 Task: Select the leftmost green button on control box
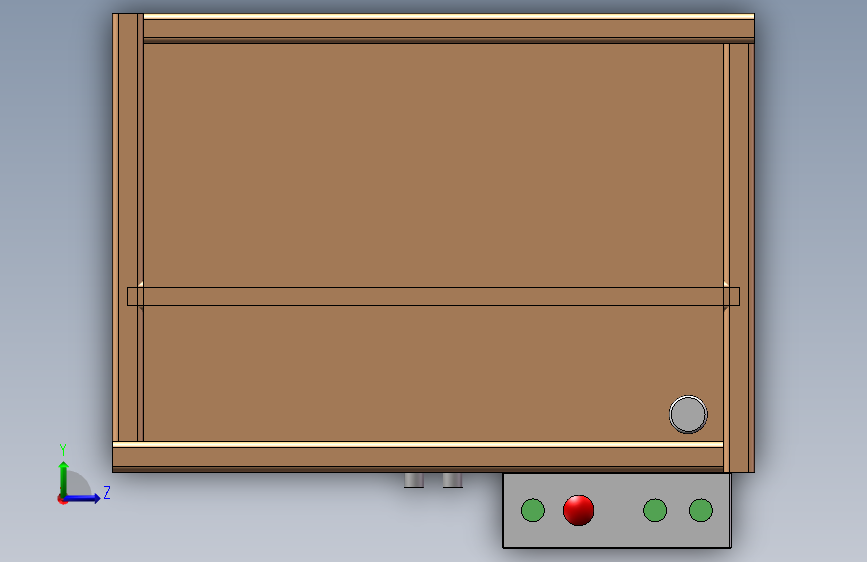tap(532, 510)
